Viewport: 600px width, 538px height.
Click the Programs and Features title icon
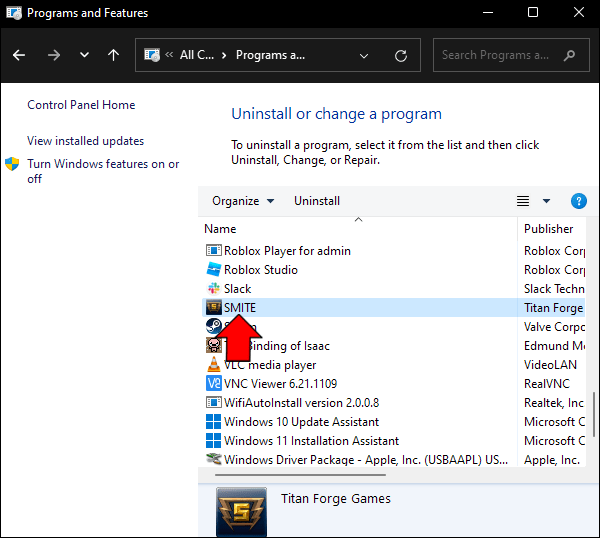14,13
